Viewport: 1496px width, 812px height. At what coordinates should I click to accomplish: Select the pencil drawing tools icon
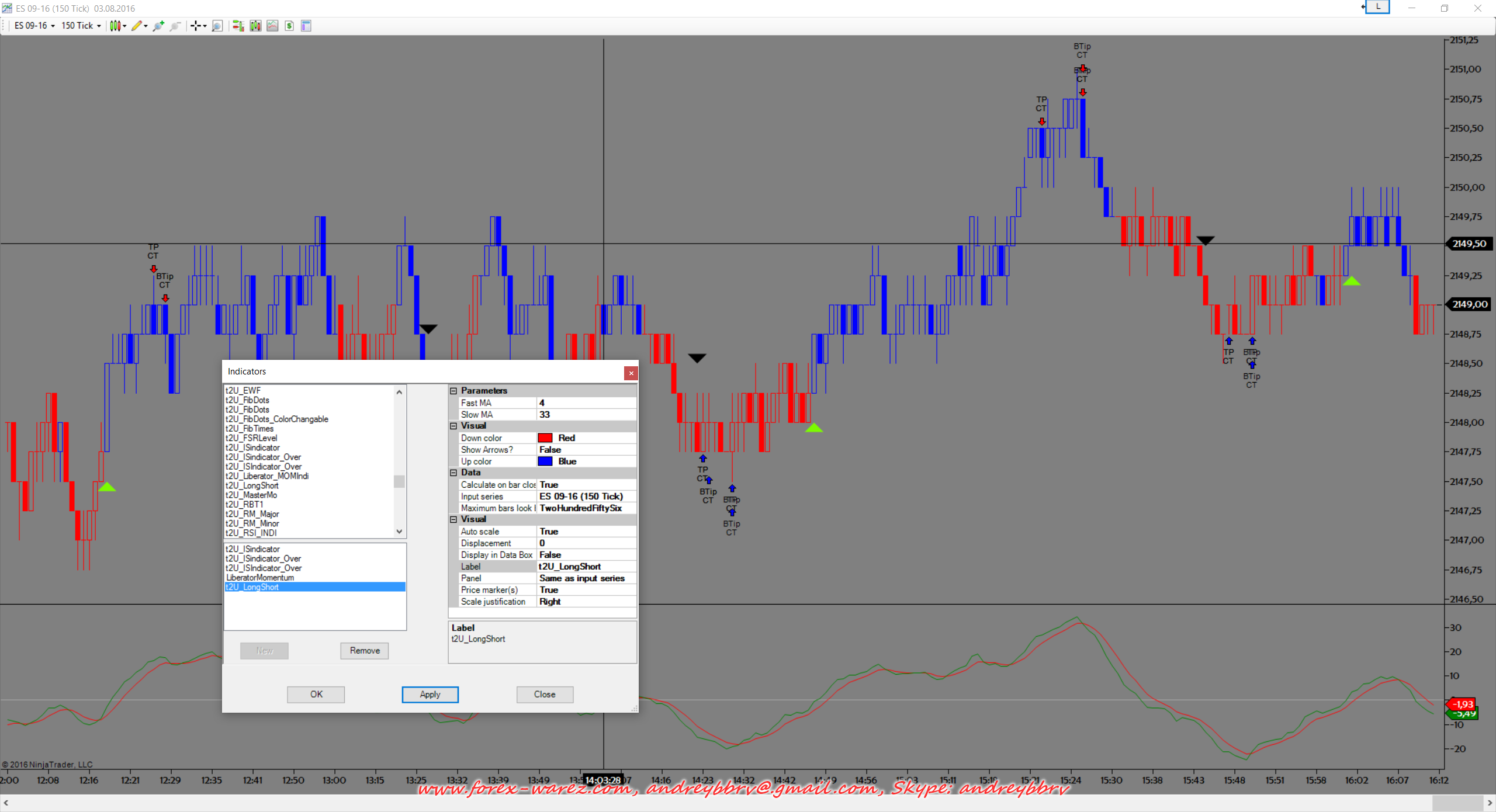coord(137,26)
